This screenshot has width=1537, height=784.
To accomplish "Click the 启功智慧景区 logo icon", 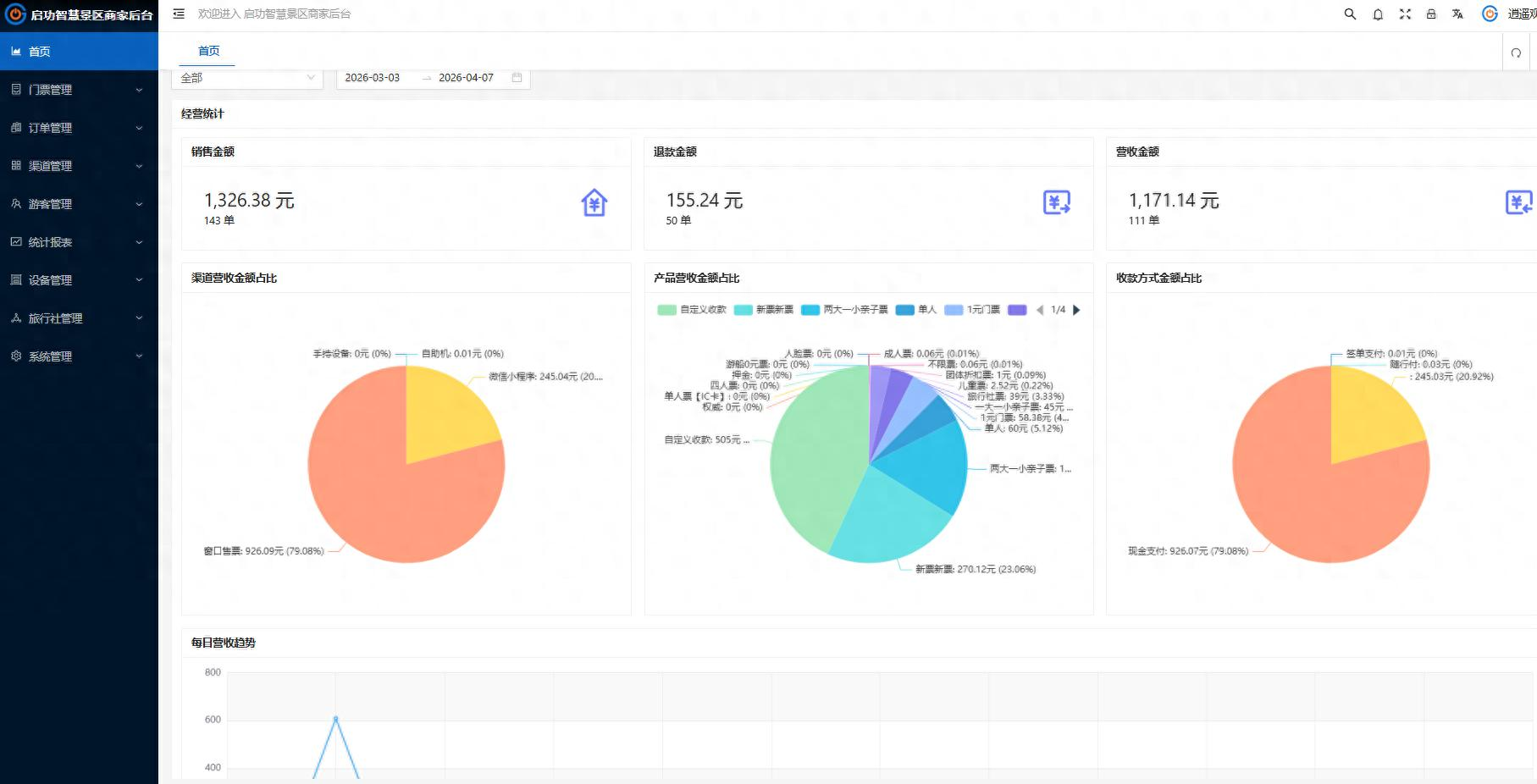I will [15, 14].
